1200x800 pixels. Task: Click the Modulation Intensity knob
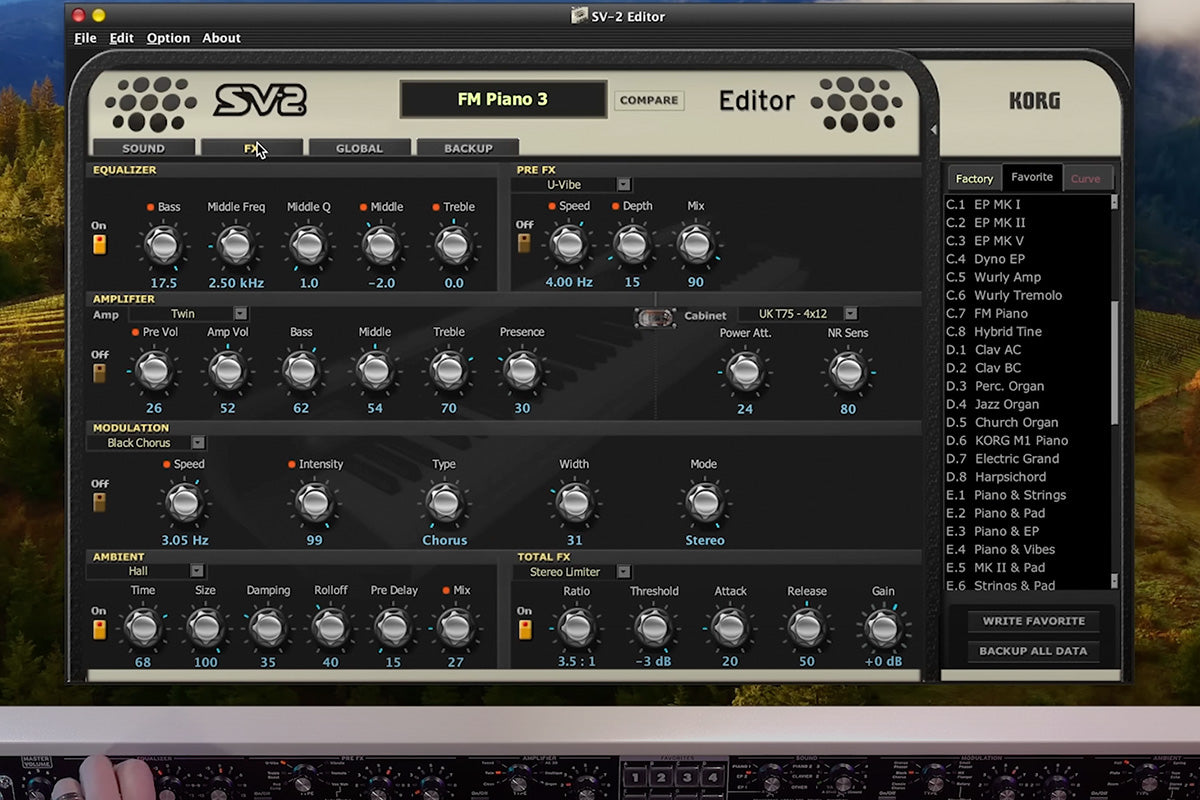(314, 502)
